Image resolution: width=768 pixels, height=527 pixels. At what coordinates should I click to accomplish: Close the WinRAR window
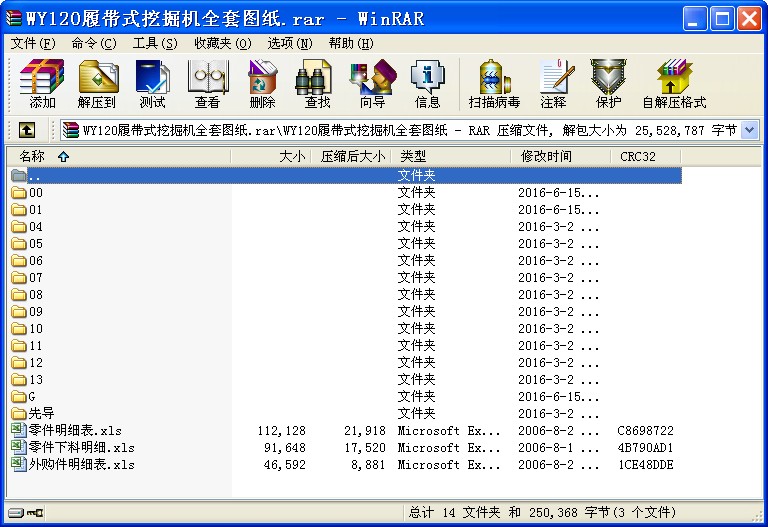750,19
